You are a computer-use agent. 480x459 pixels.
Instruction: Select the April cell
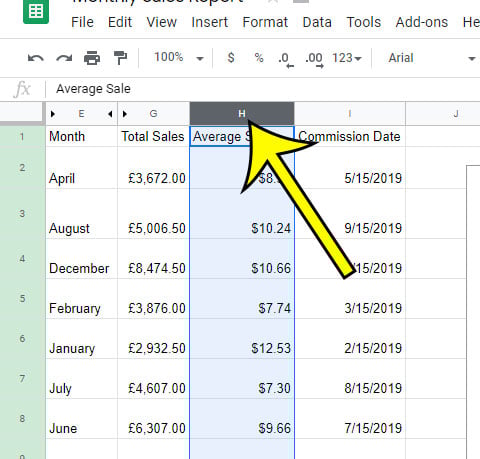coord(81,168)
